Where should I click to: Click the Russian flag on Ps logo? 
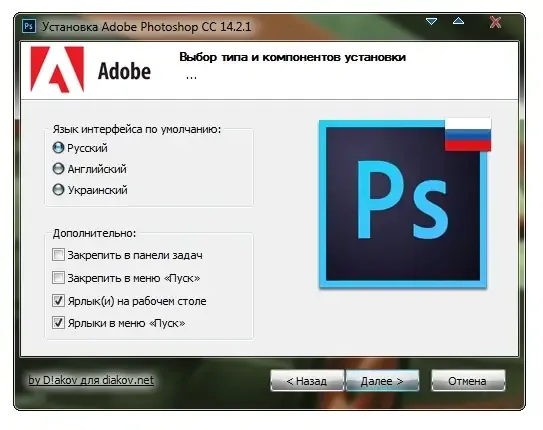[468, 135]
